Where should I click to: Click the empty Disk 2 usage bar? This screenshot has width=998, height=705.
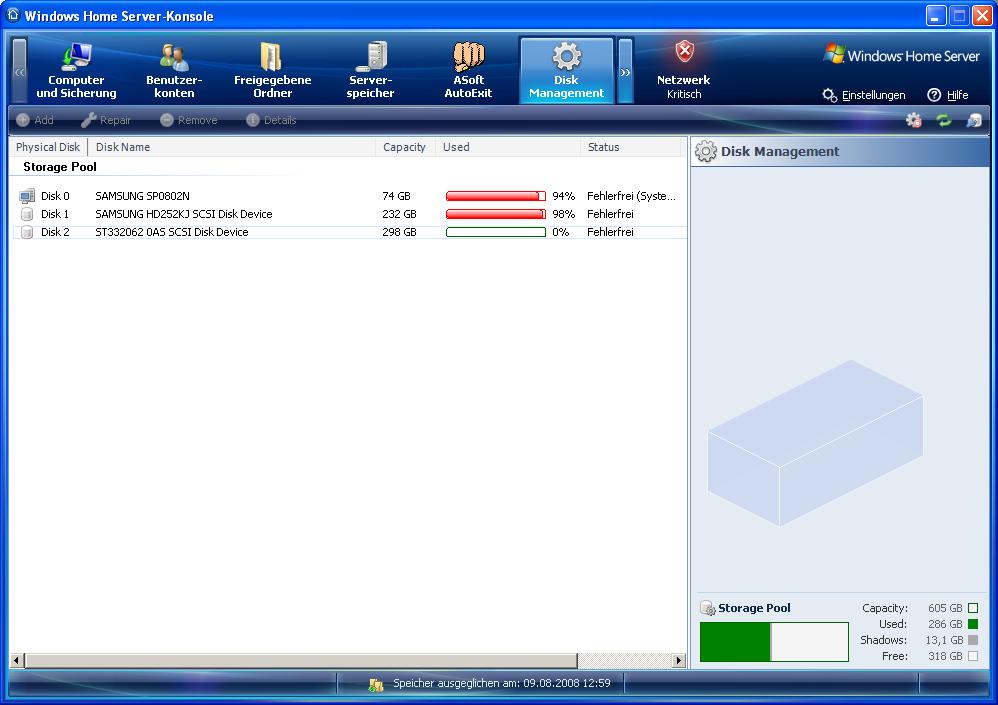coord(496,232)
